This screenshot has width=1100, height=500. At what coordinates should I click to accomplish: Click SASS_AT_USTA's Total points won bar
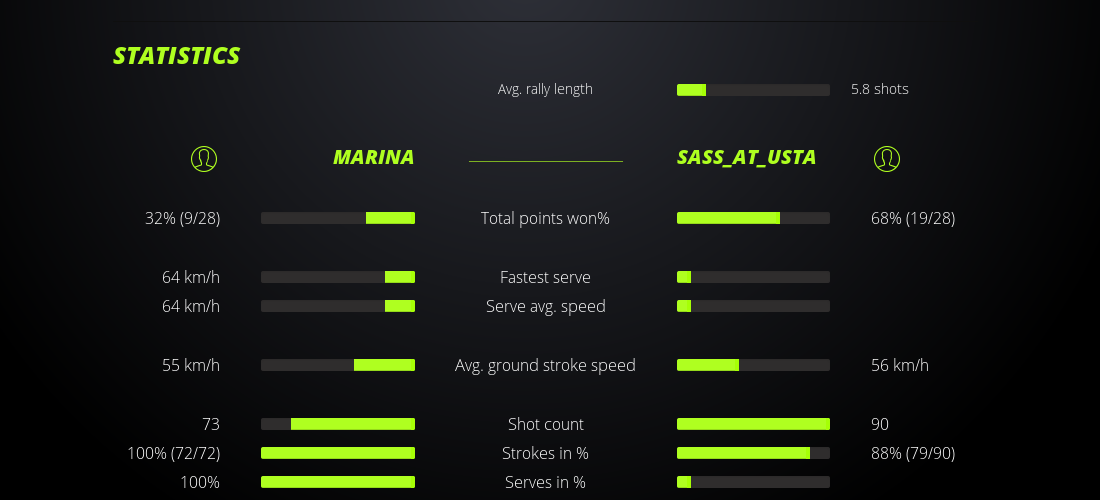pos(753,218)
